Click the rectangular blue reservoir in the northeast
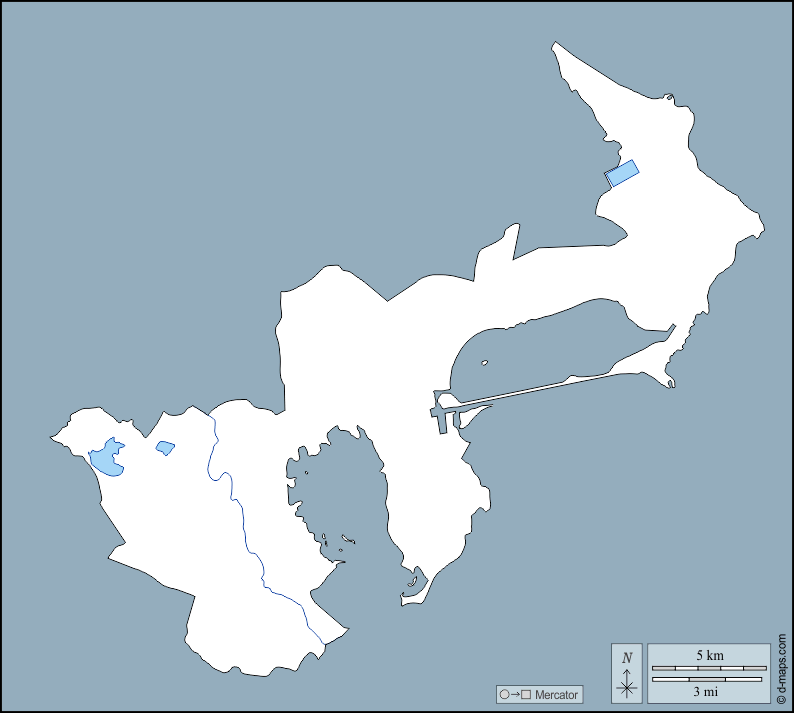The width and height of the screenshot is (794, 713). (622, 173)
